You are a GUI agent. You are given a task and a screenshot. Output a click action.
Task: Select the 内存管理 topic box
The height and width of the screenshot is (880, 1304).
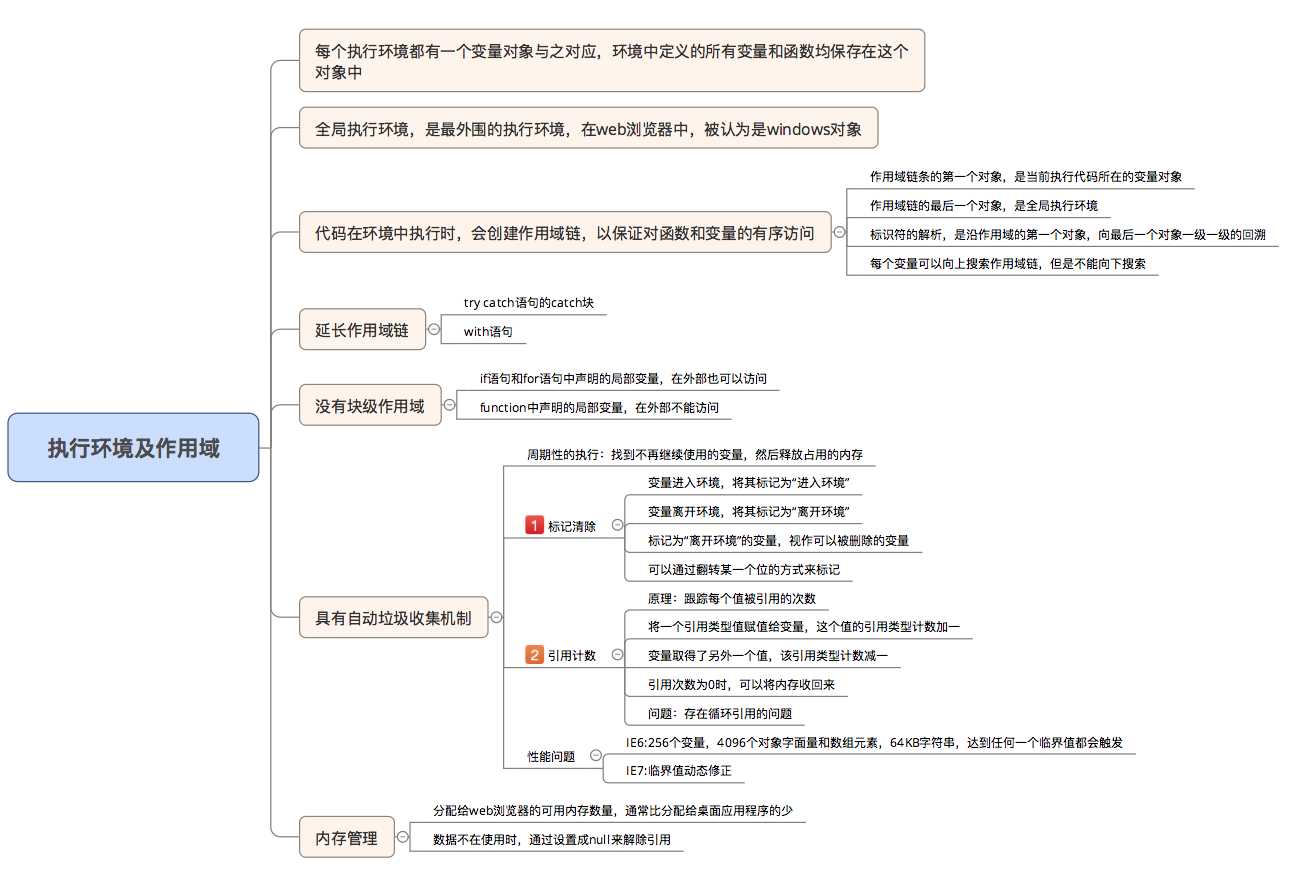pyautogui.click(x=347, y=837)
